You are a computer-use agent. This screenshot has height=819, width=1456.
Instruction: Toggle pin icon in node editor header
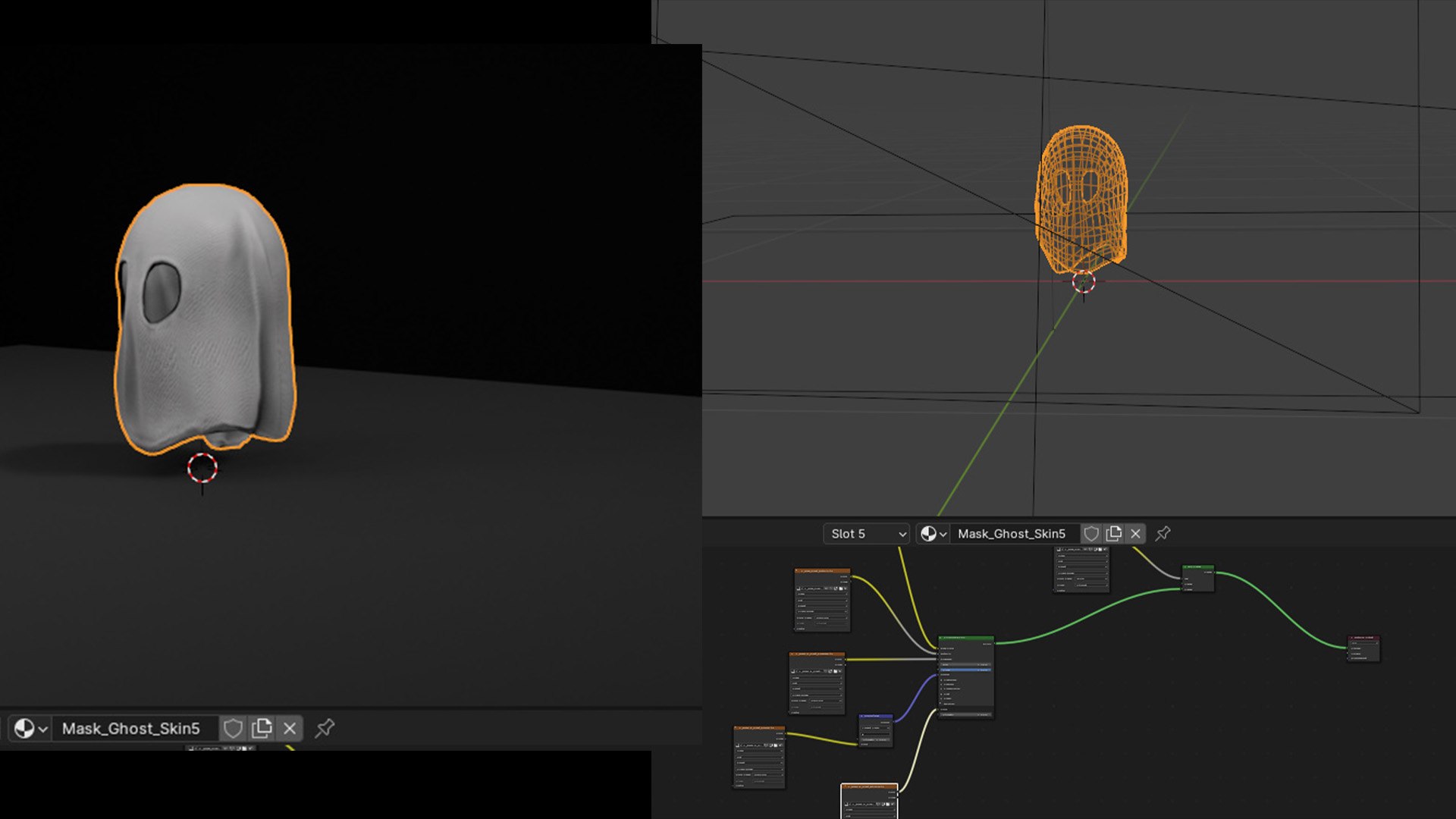[1163, 534]
